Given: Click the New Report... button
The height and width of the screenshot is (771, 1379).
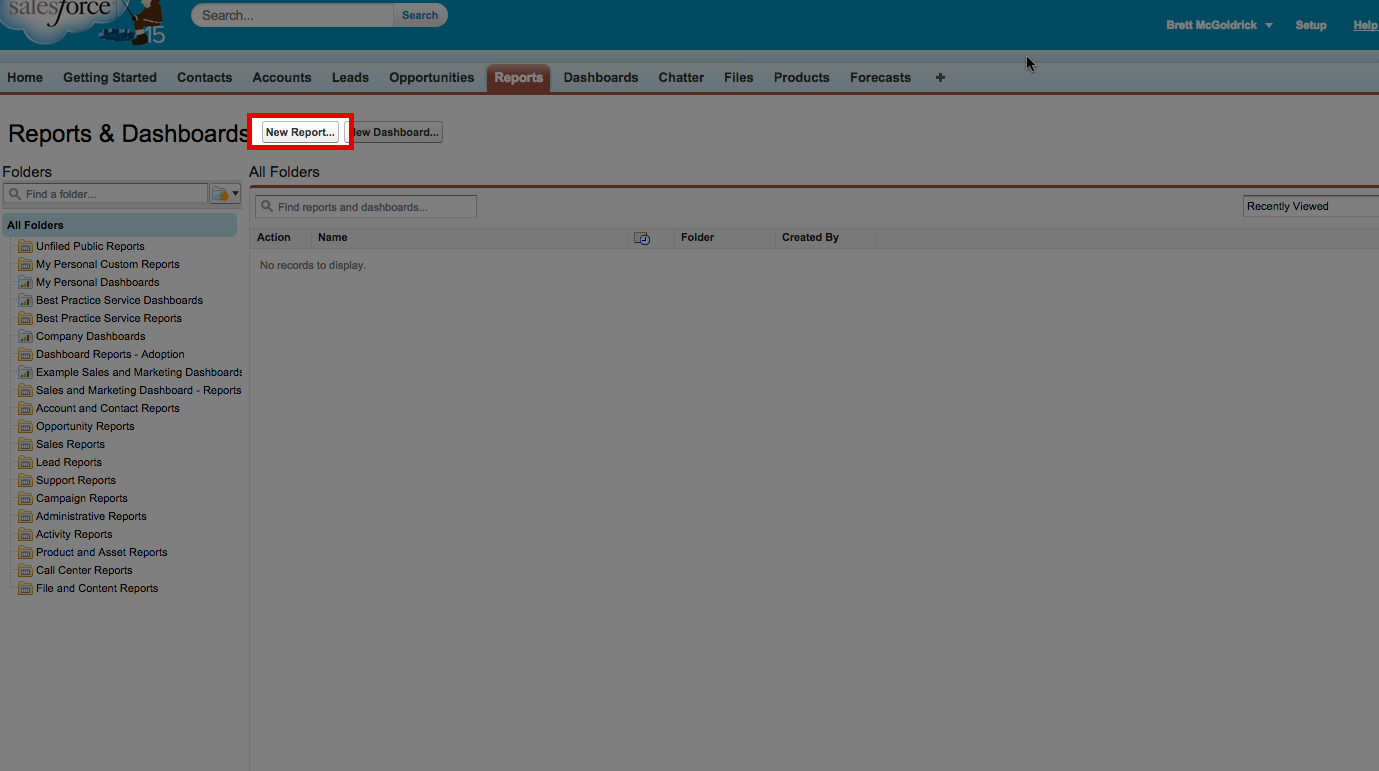Looking at the screenshot, I should click(300, 132).
